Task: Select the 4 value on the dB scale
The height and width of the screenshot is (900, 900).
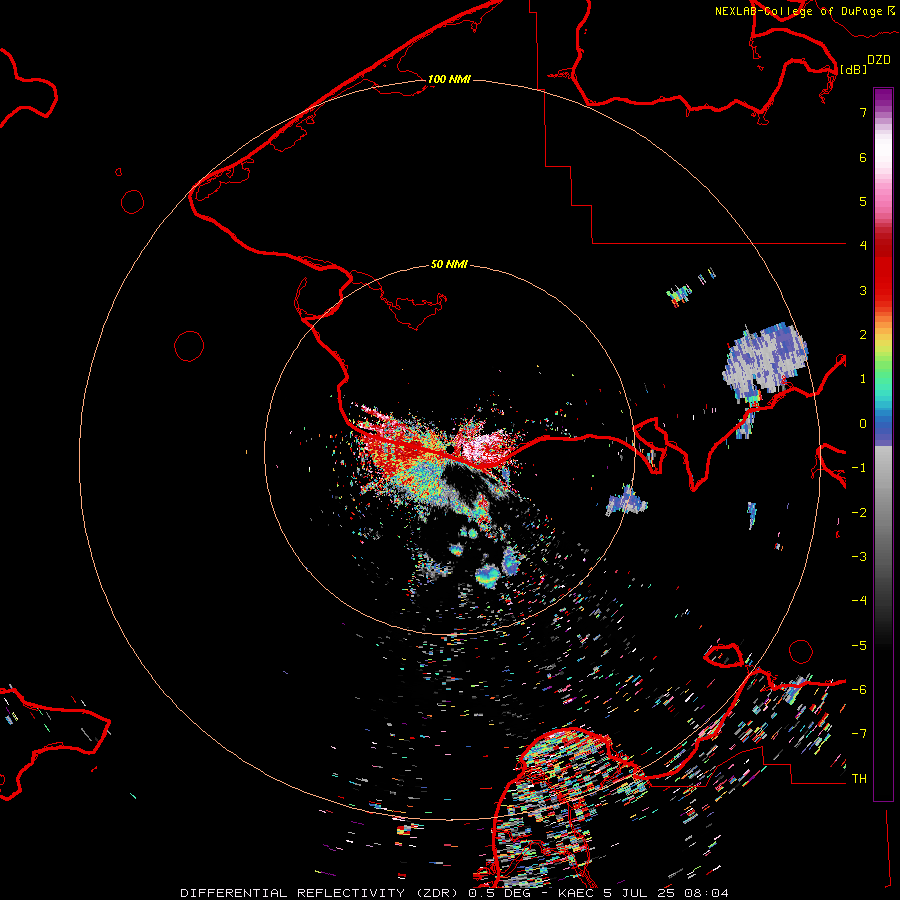Action: [863, 246]
